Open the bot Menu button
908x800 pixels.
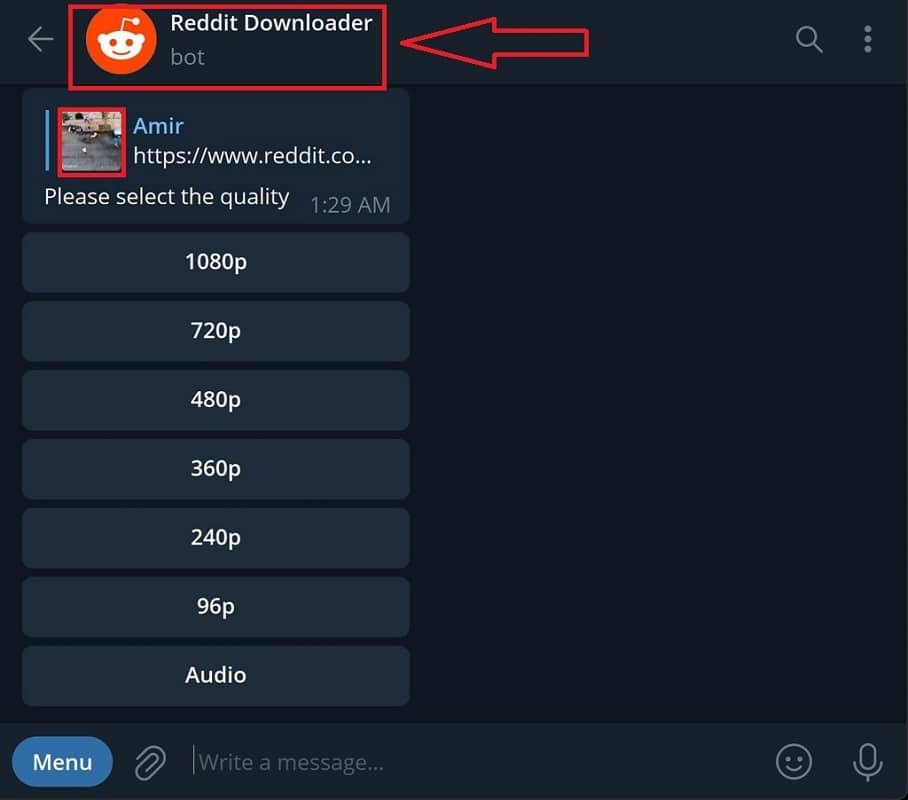(x=63, y=762)
